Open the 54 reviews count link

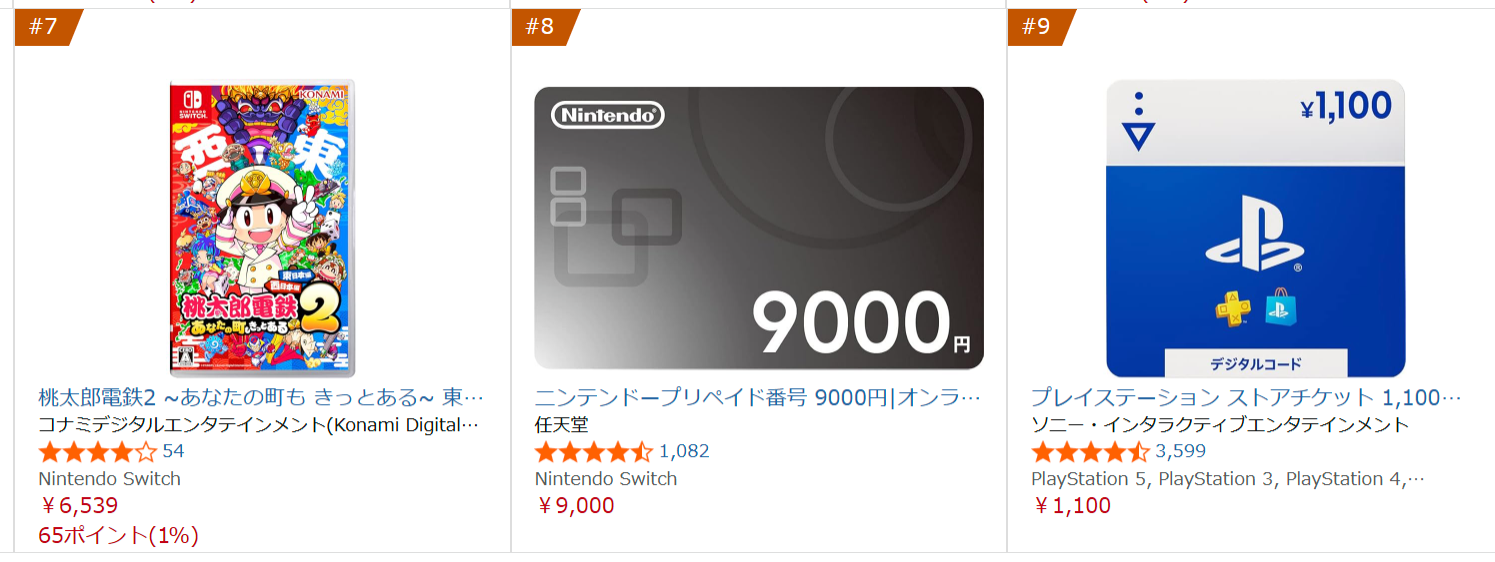click(173, 451)
